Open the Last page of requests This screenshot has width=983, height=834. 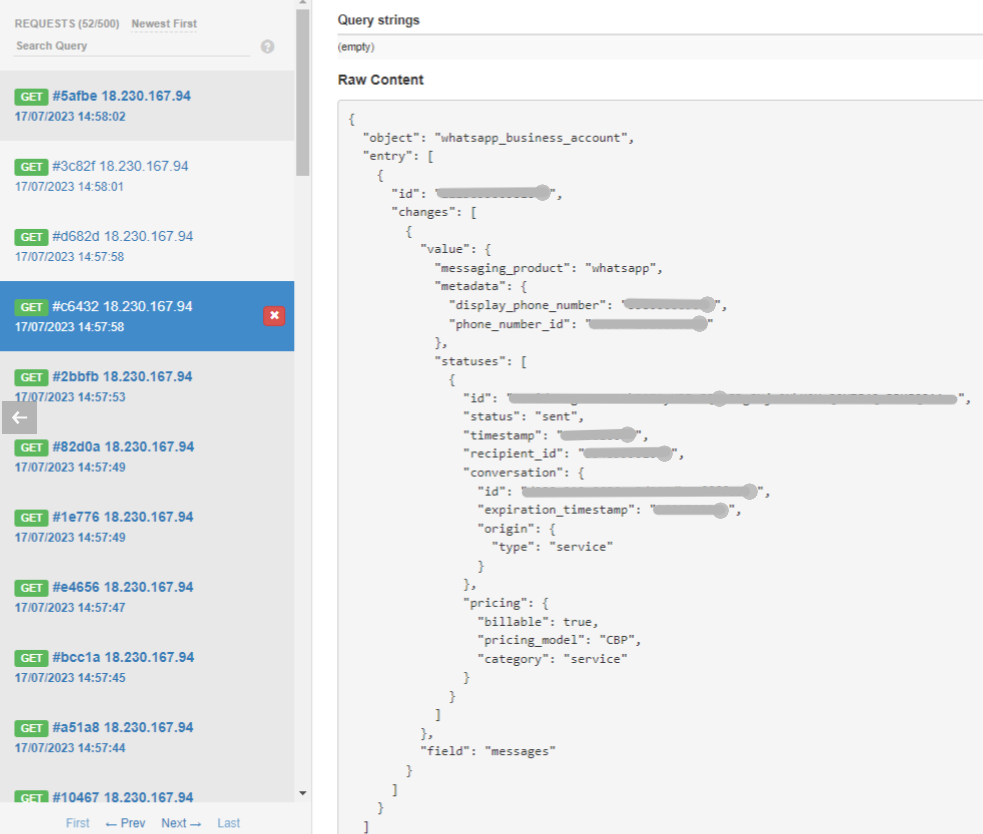228,822
